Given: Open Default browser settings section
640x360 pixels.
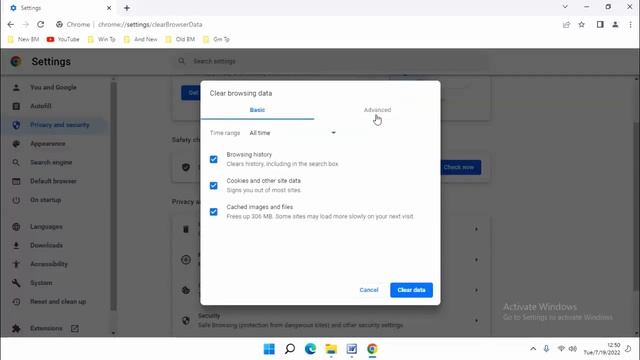Looking at the screenshot, I should tap(53, 181).
